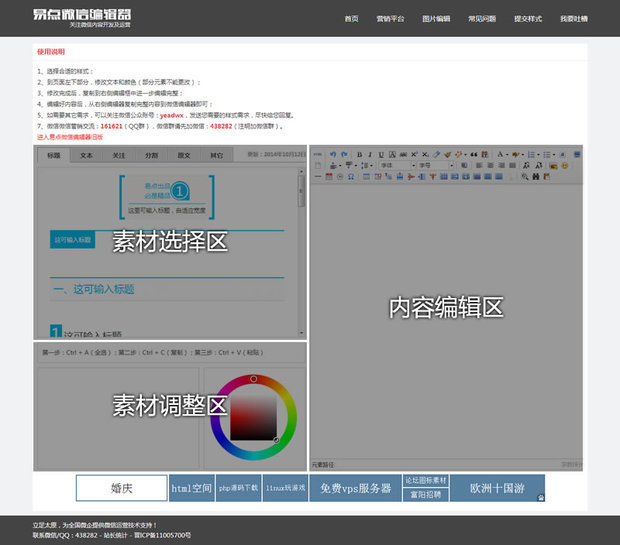Toggle bold formatting with the B icon

[359, 155]
